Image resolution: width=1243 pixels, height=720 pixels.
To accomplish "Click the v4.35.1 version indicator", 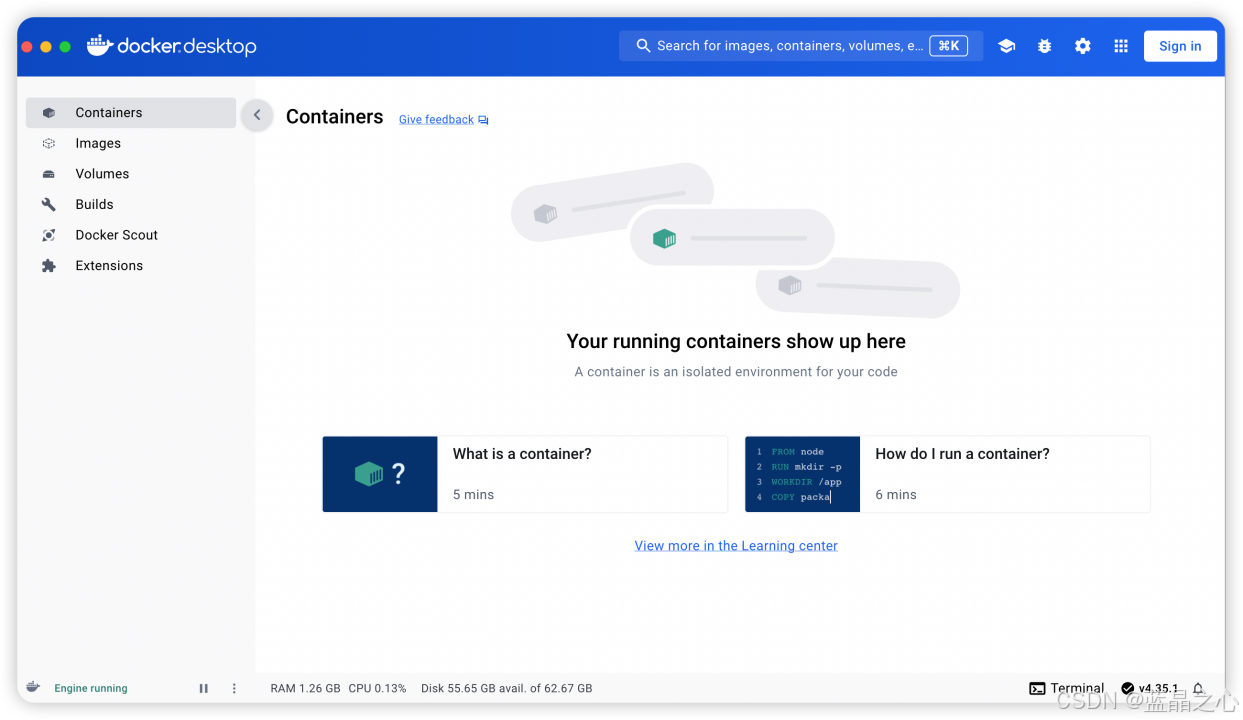I will [1150, 688].
